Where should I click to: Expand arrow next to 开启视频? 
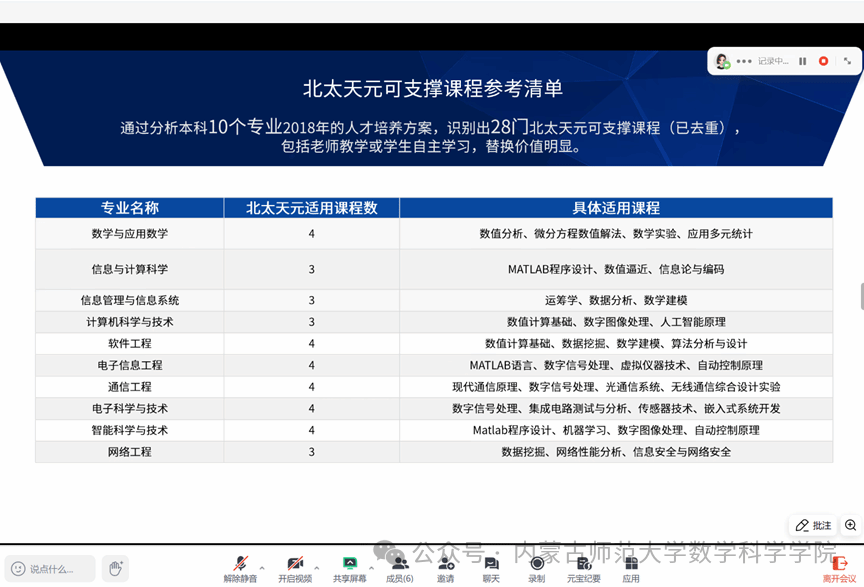(317, 567)
